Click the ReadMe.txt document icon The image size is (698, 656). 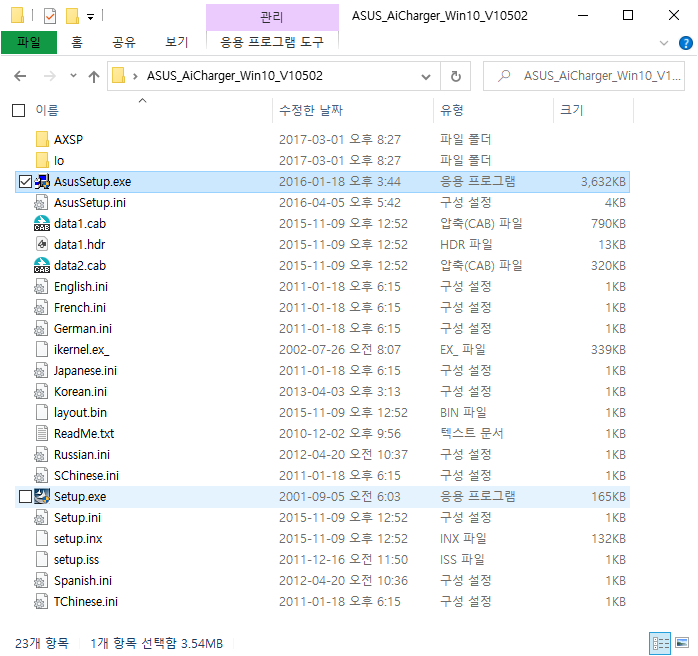click(41, 433)
